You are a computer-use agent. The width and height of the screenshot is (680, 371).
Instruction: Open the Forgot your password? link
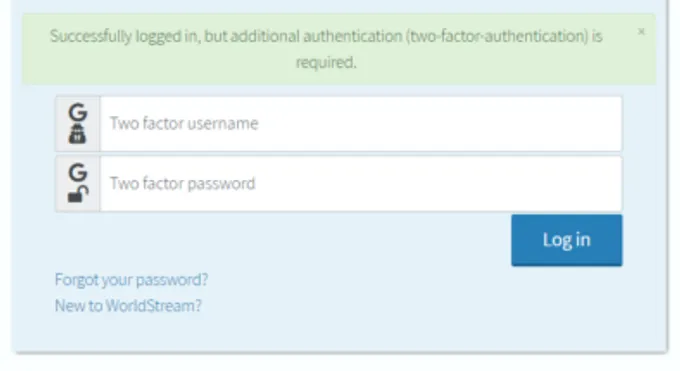pyautogui.click(x=131, y=279)
